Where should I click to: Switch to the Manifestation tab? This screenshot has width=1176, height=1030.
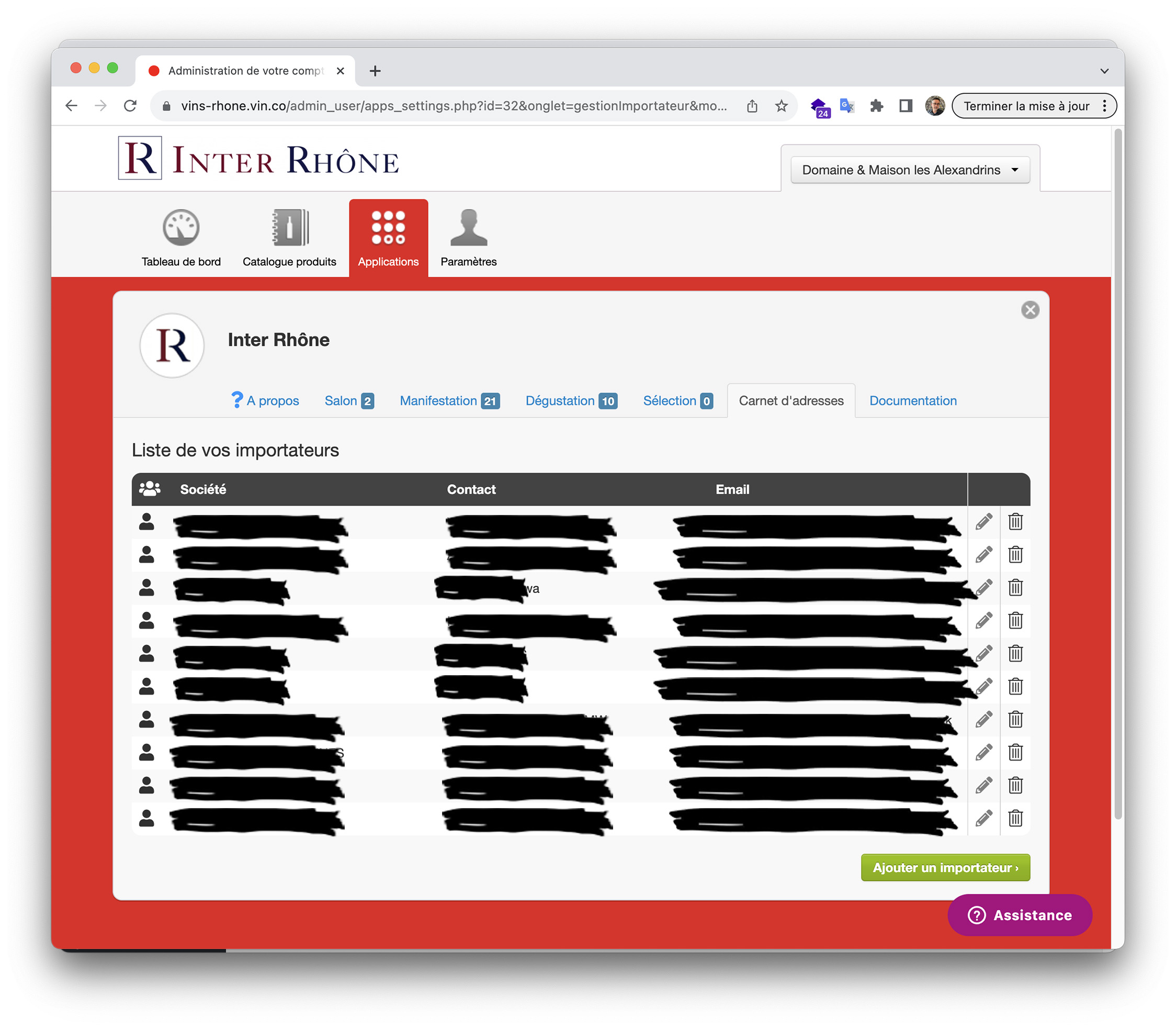(449, 400)
